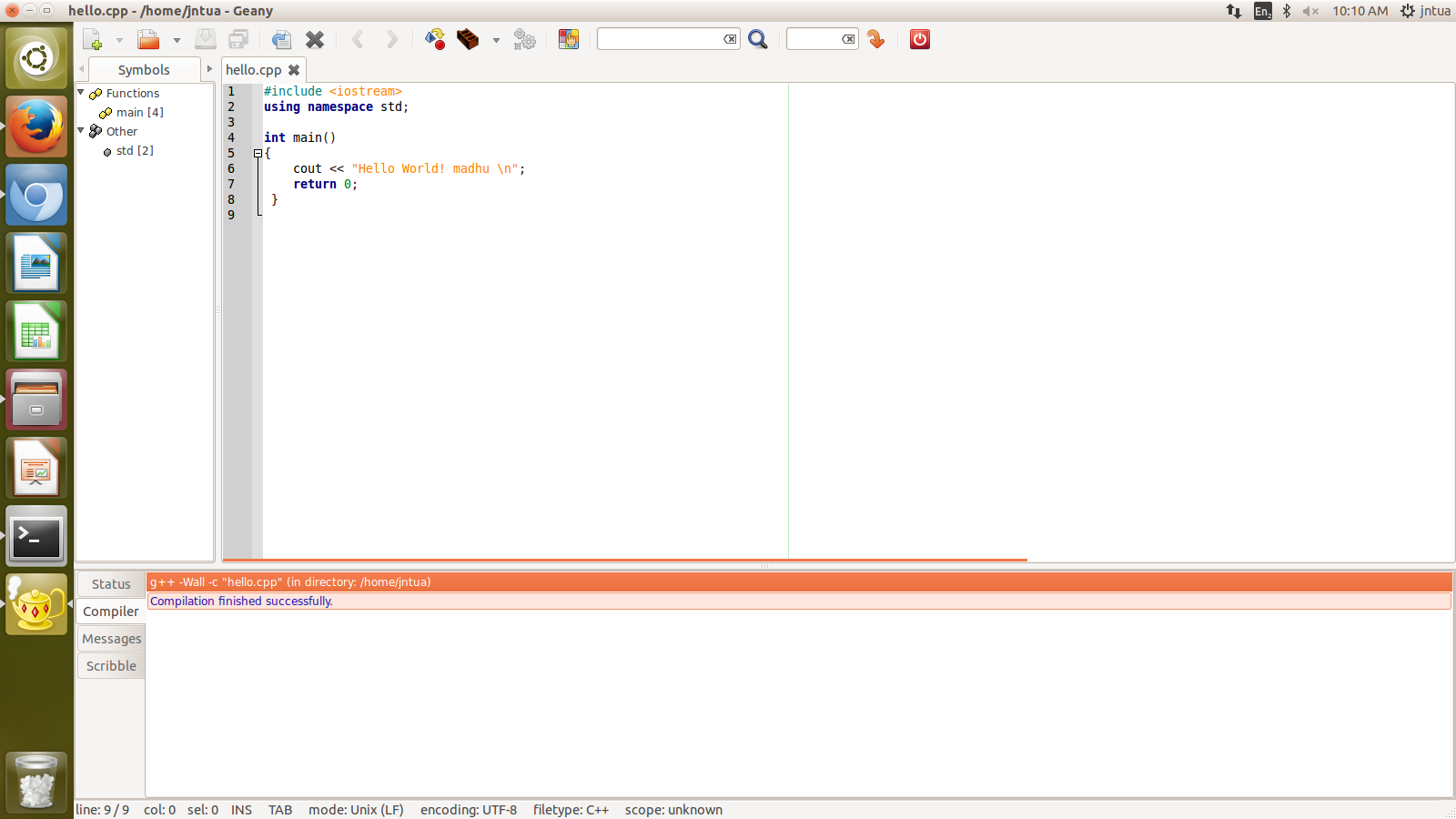Viewport: 1456px width, 819px height.
Task: Jump to the entered line number
Action: (876, 39)
